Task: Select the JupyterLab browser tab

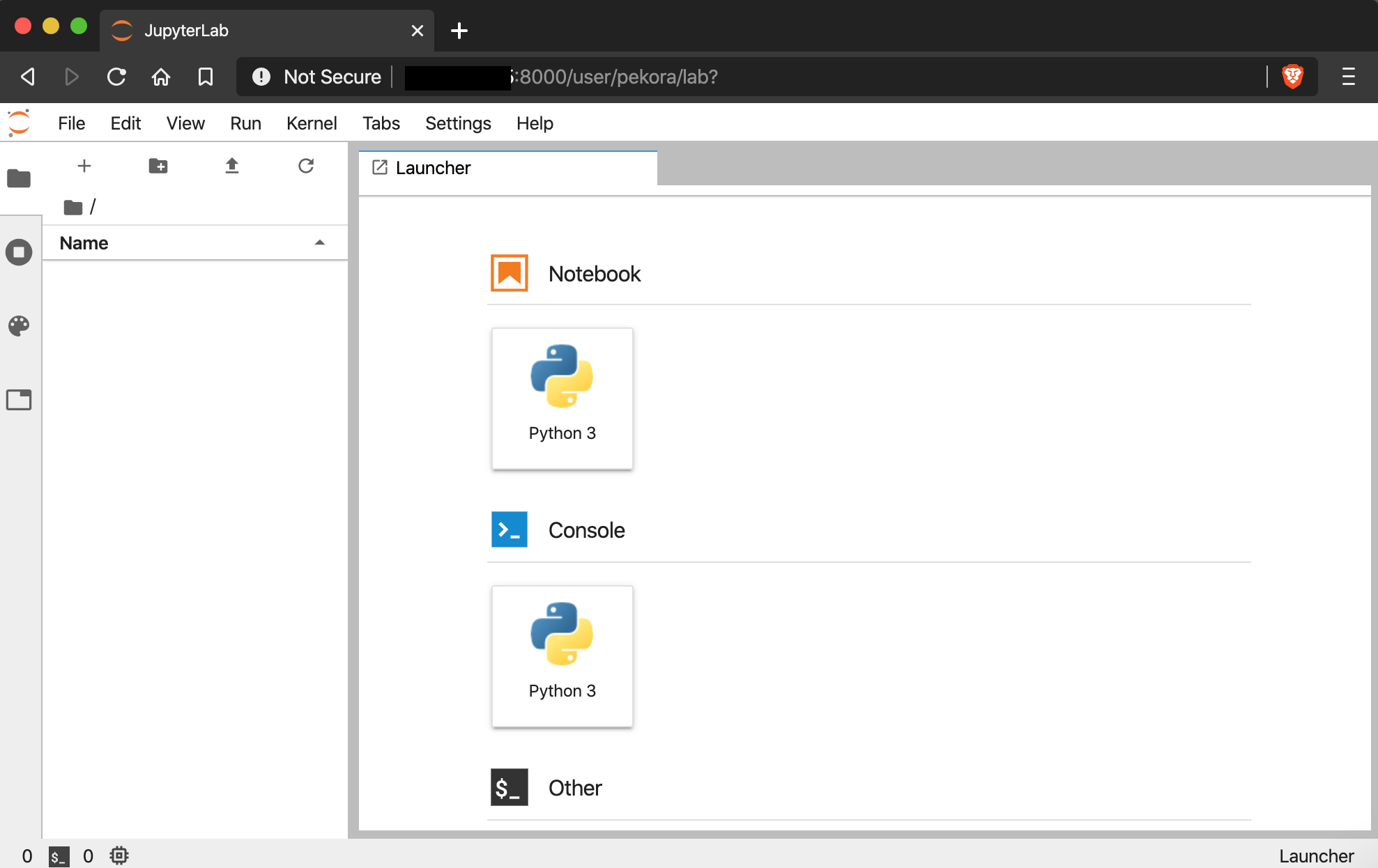Action: tap(267, 31)
